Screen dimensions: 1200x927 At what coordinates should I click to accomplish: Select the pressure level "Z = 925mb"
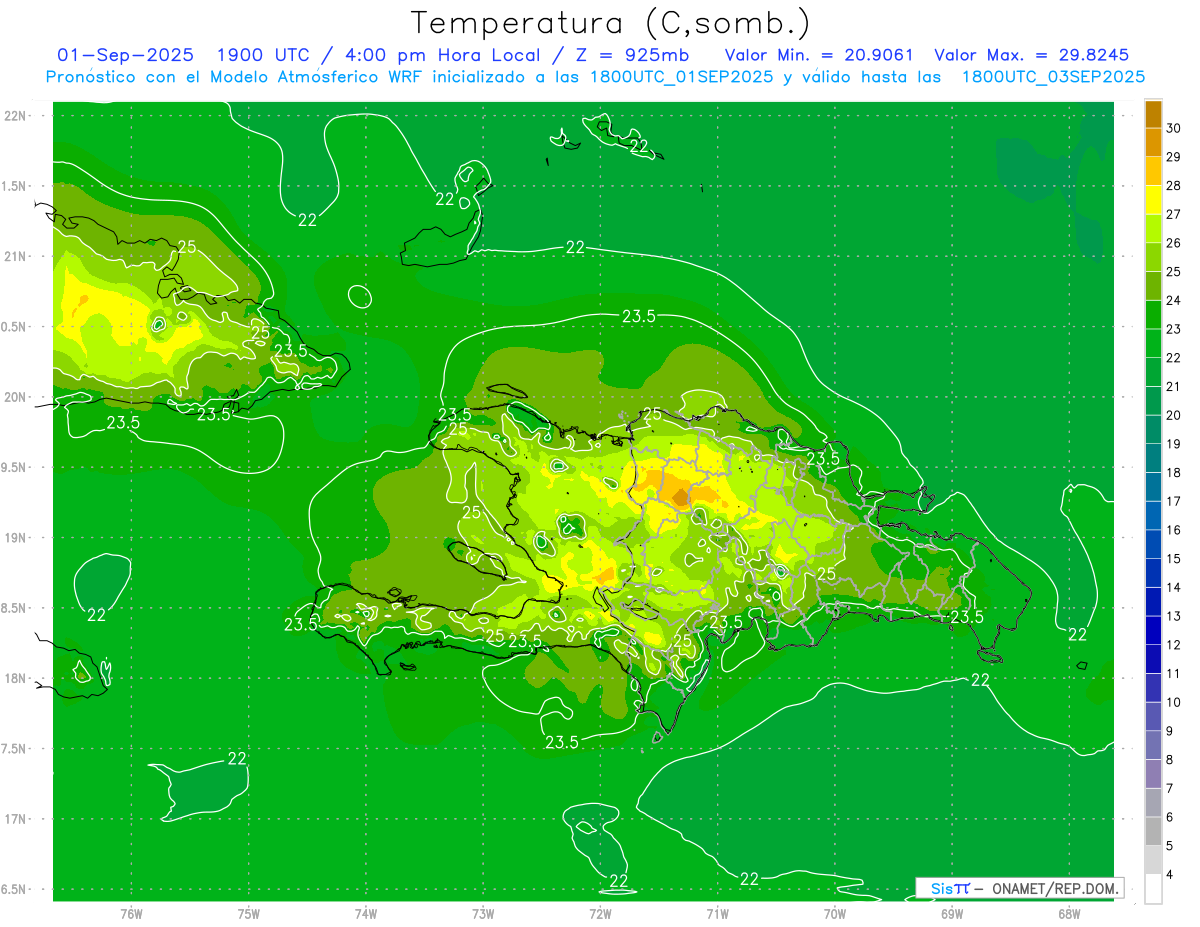tap(634, 55)
